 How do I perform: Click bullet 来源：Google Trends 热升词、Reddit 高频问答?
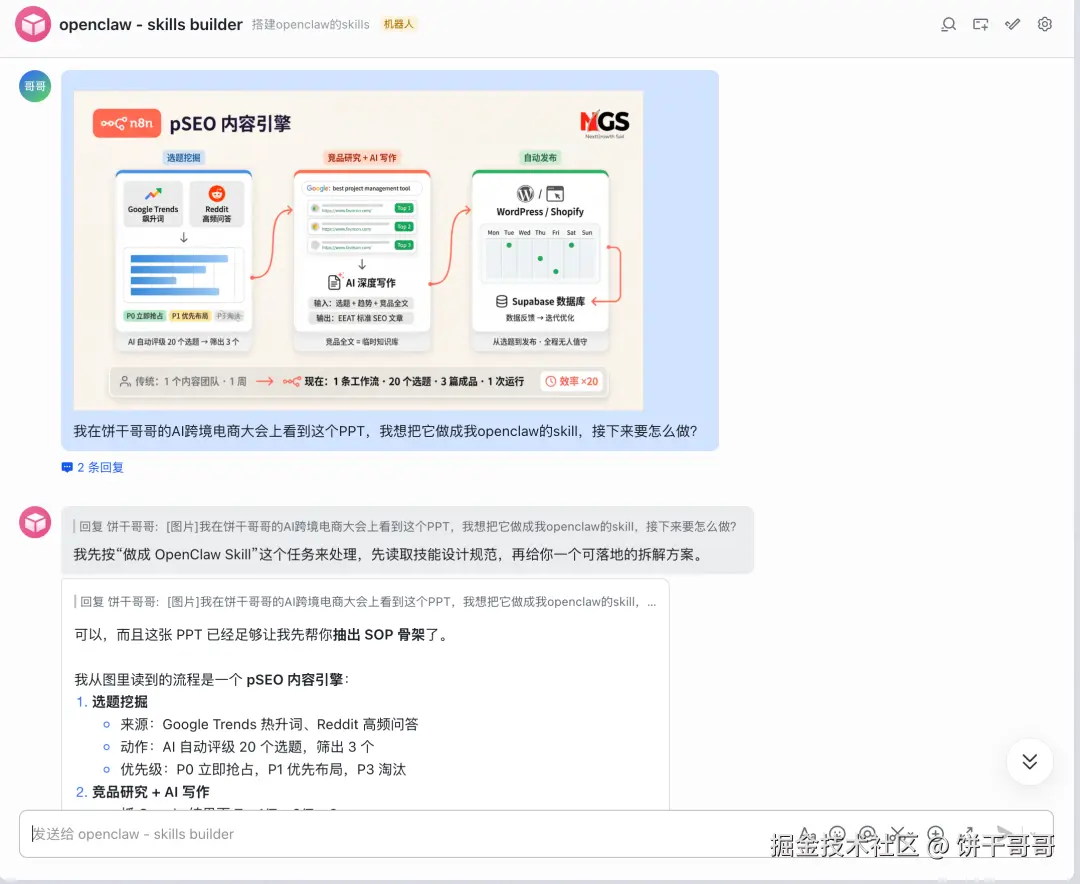point(269,724)
